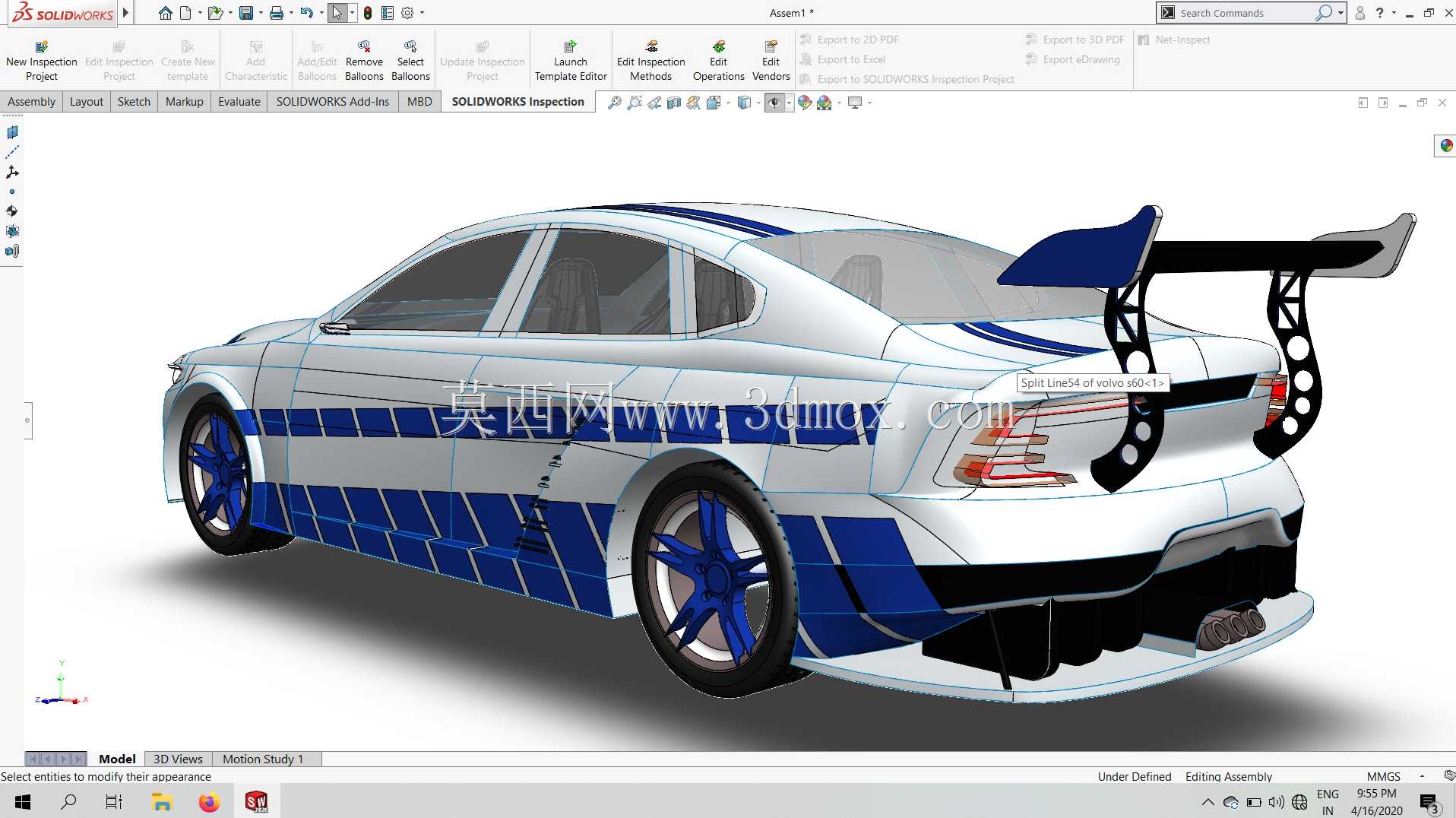1456x818 pixels.
Task: Open the Edit Vendors tool
Action: 771,61
